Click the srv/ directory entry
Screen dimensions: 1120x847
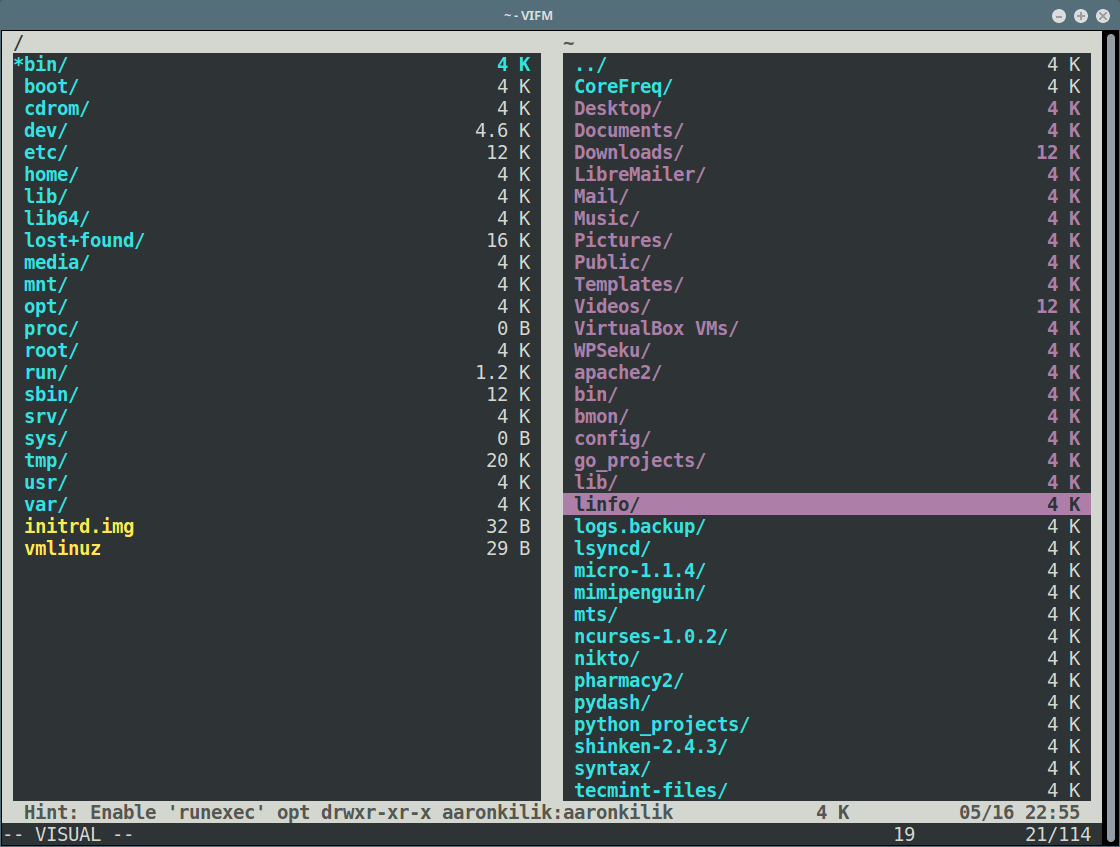(276, 417)
